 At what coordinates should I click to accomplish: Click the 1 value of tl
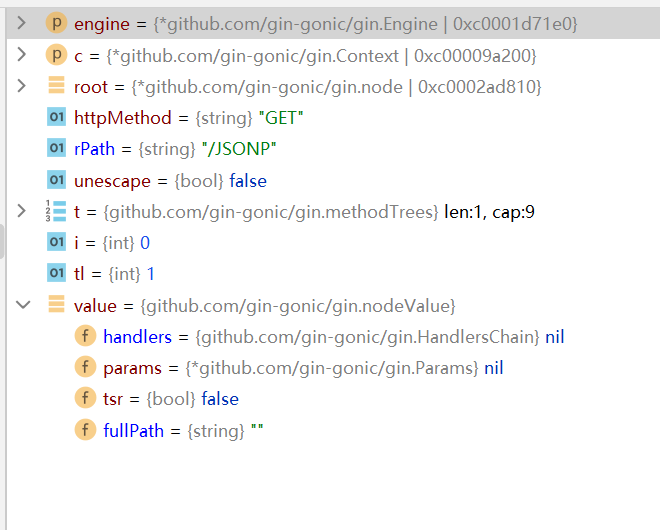click(x=150, y=274)
